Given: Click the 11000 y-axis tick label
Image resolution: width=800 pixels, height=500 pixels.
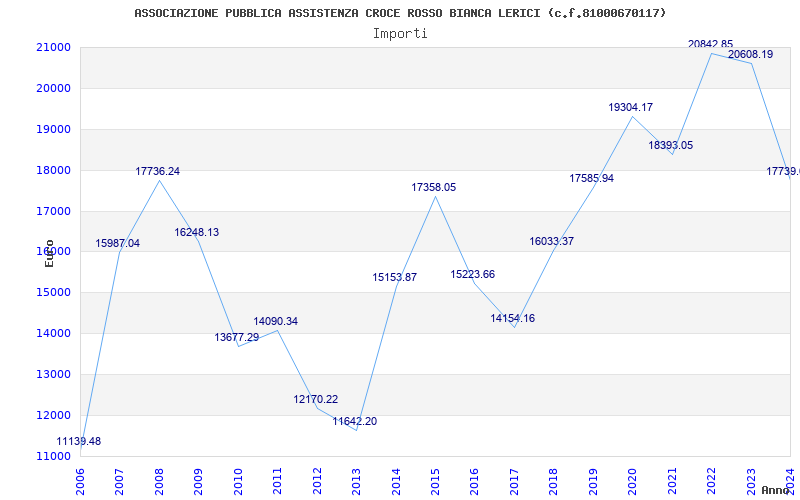Looking at the screenshot, I should coord(54,456).
